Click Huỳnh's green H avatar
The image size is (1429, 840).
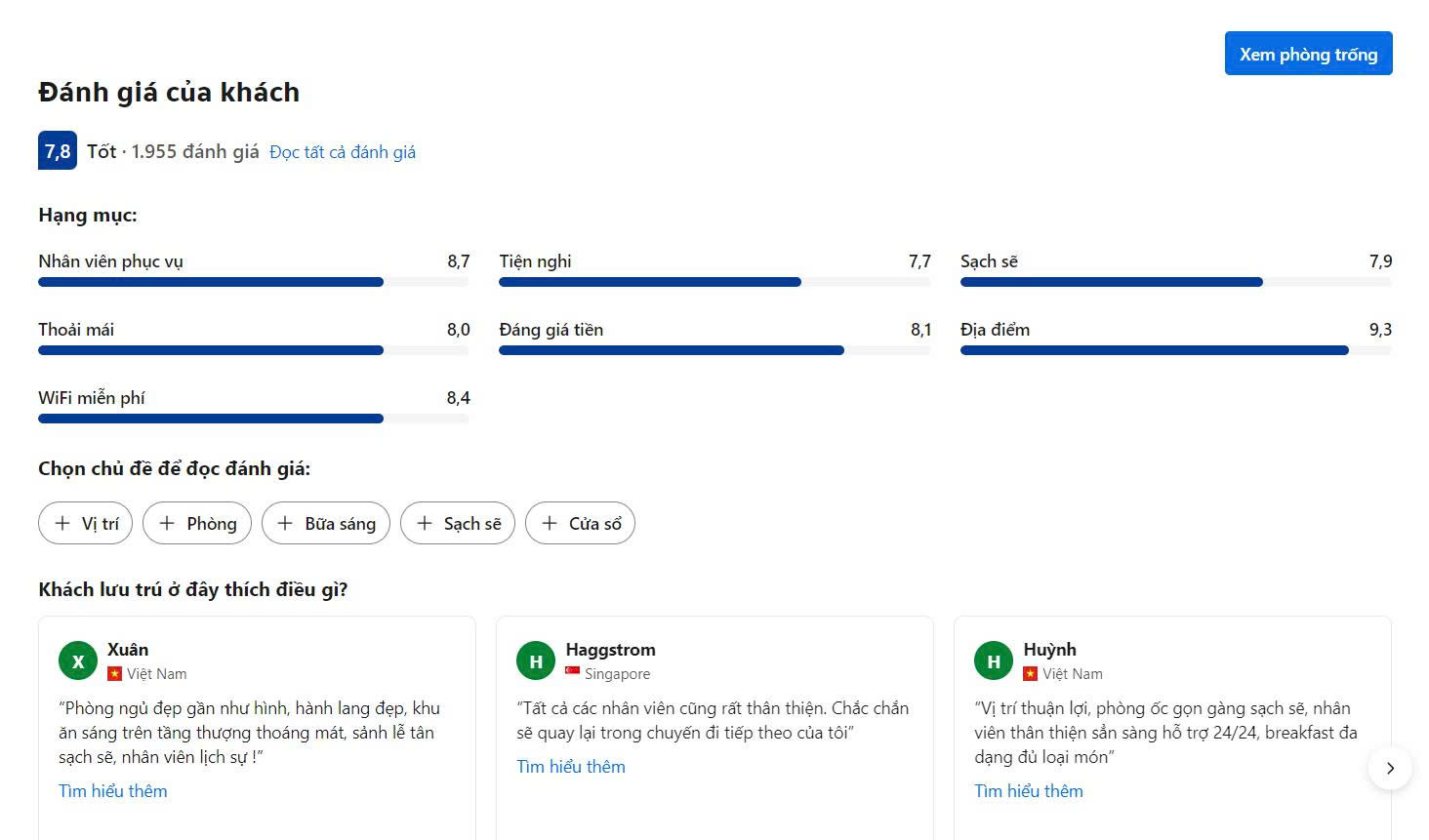point(994,660)
